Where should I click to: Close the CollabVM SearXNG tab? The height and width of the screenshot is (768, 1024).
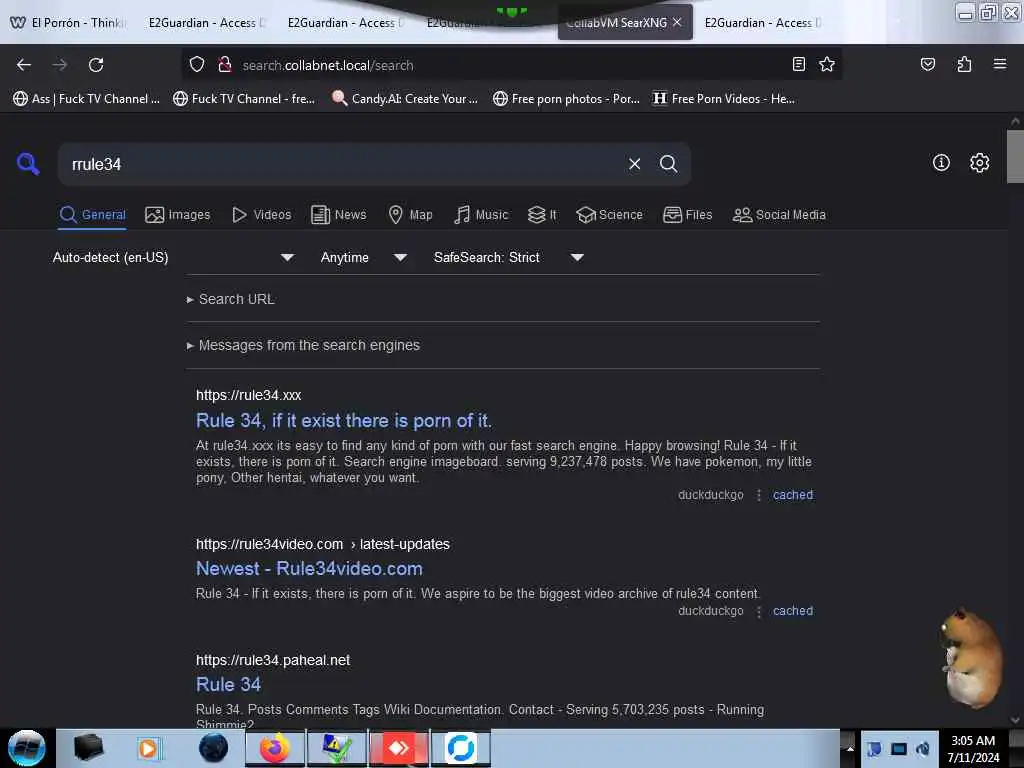tap(677, 23)
